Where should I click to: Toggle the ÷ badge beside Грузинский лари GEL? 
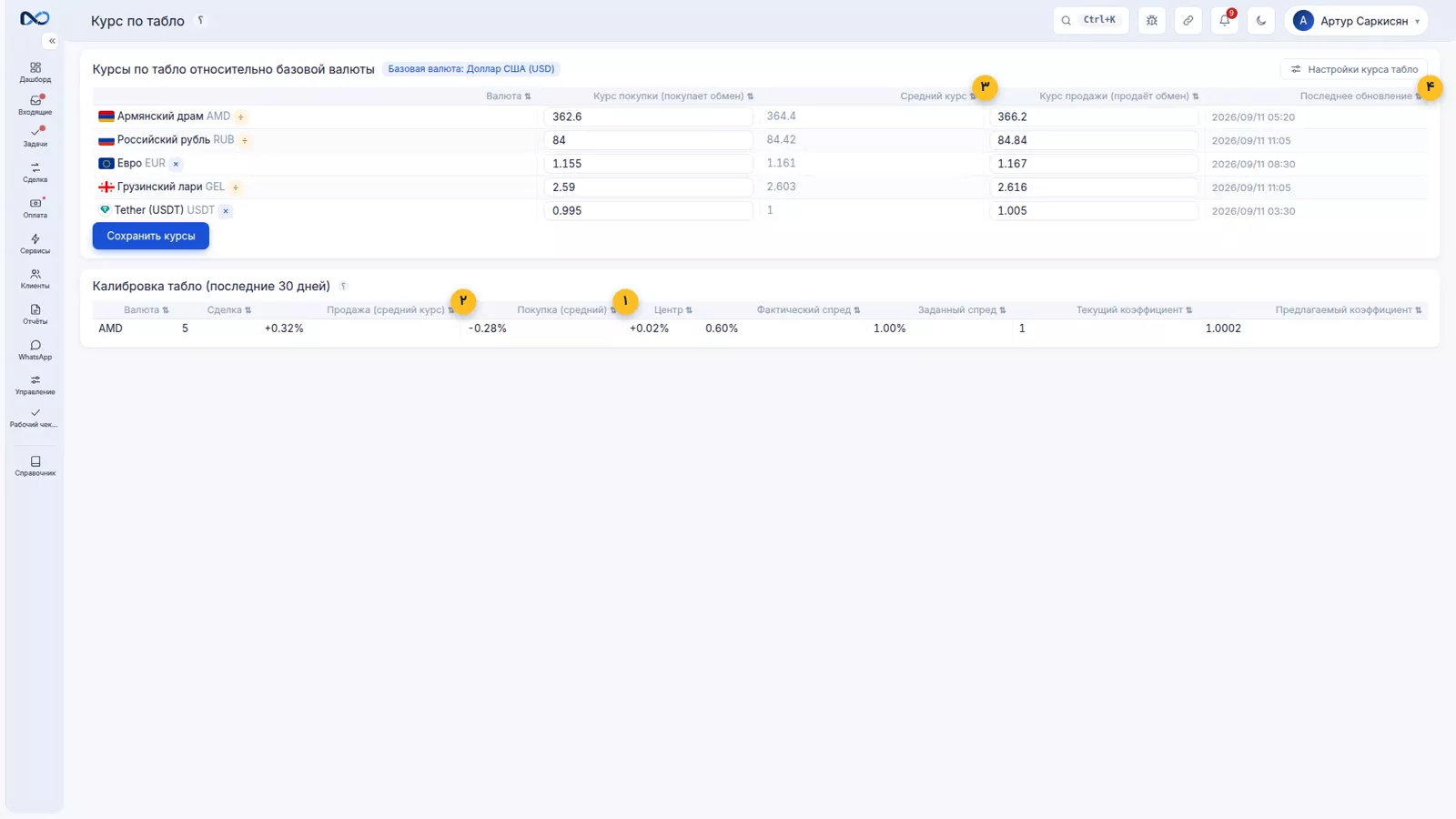235,187
